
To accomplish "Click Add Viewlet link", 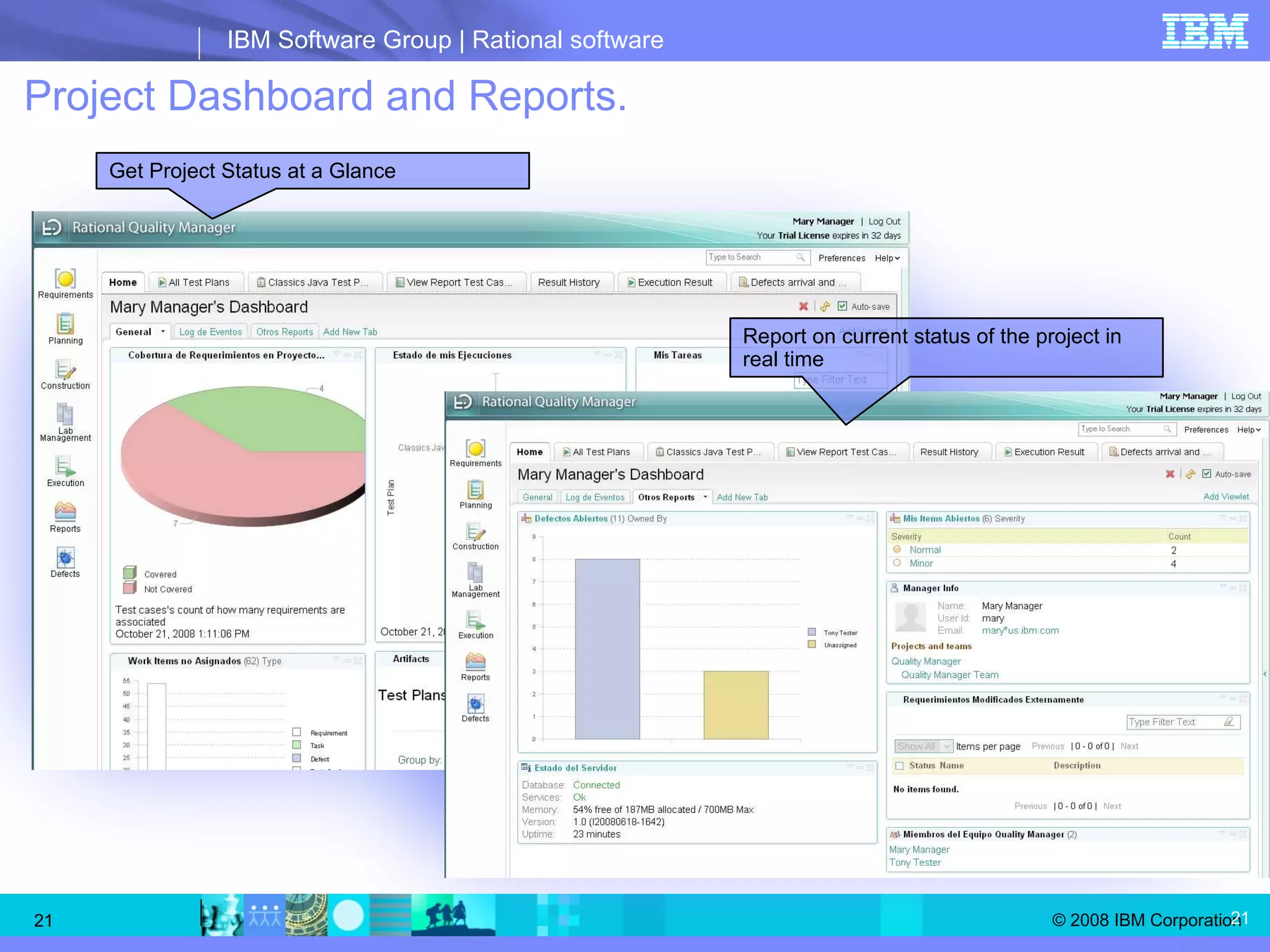I will tap(1226, 496).
